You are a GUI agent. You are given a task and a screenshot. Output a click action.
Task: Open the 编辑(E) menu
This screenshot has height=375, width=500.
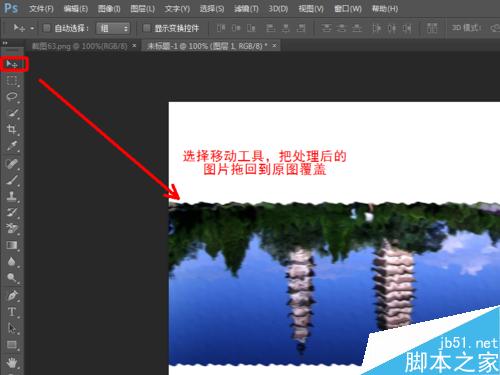(x=76, y=9)
